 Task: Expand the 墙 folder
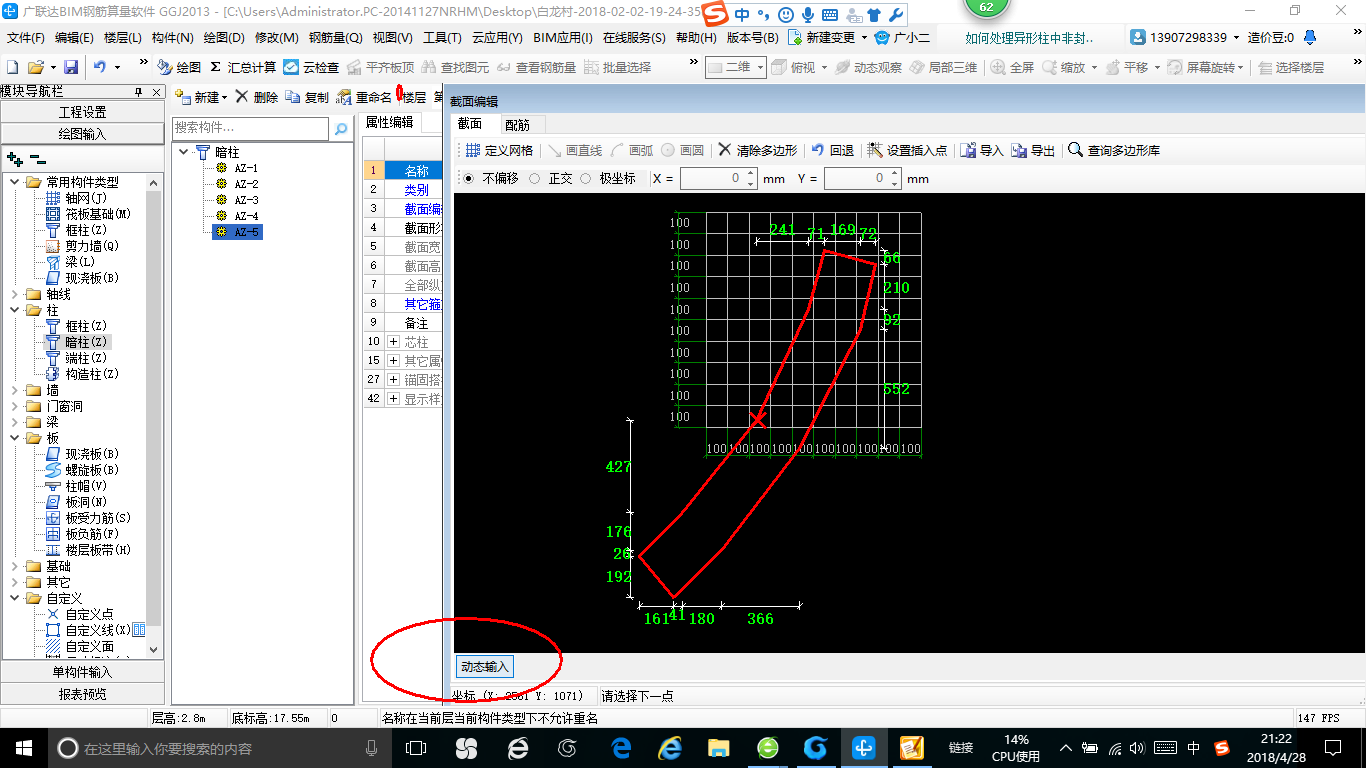15,390
